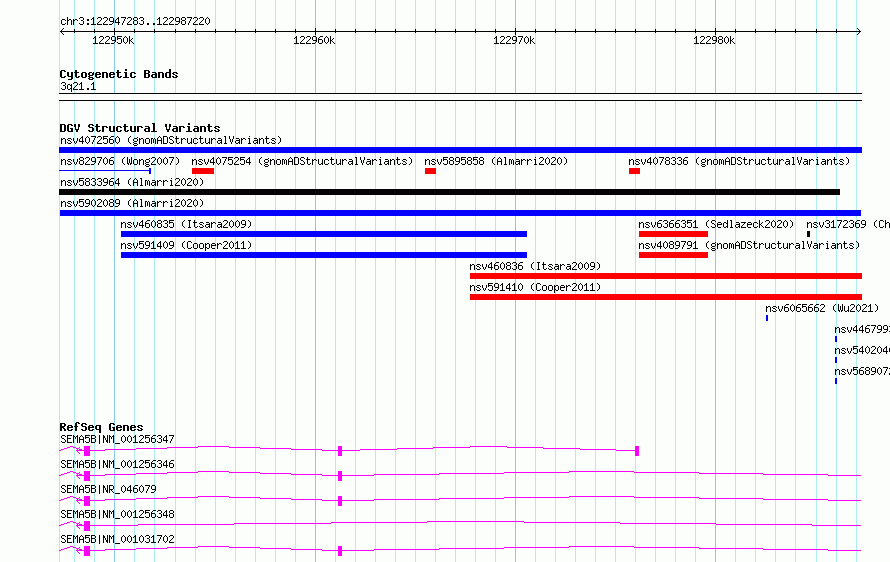The image size is (890, 562).
Task: Click the nsv5895858 (Almarri2020) label
Action: tap(496, 161)
